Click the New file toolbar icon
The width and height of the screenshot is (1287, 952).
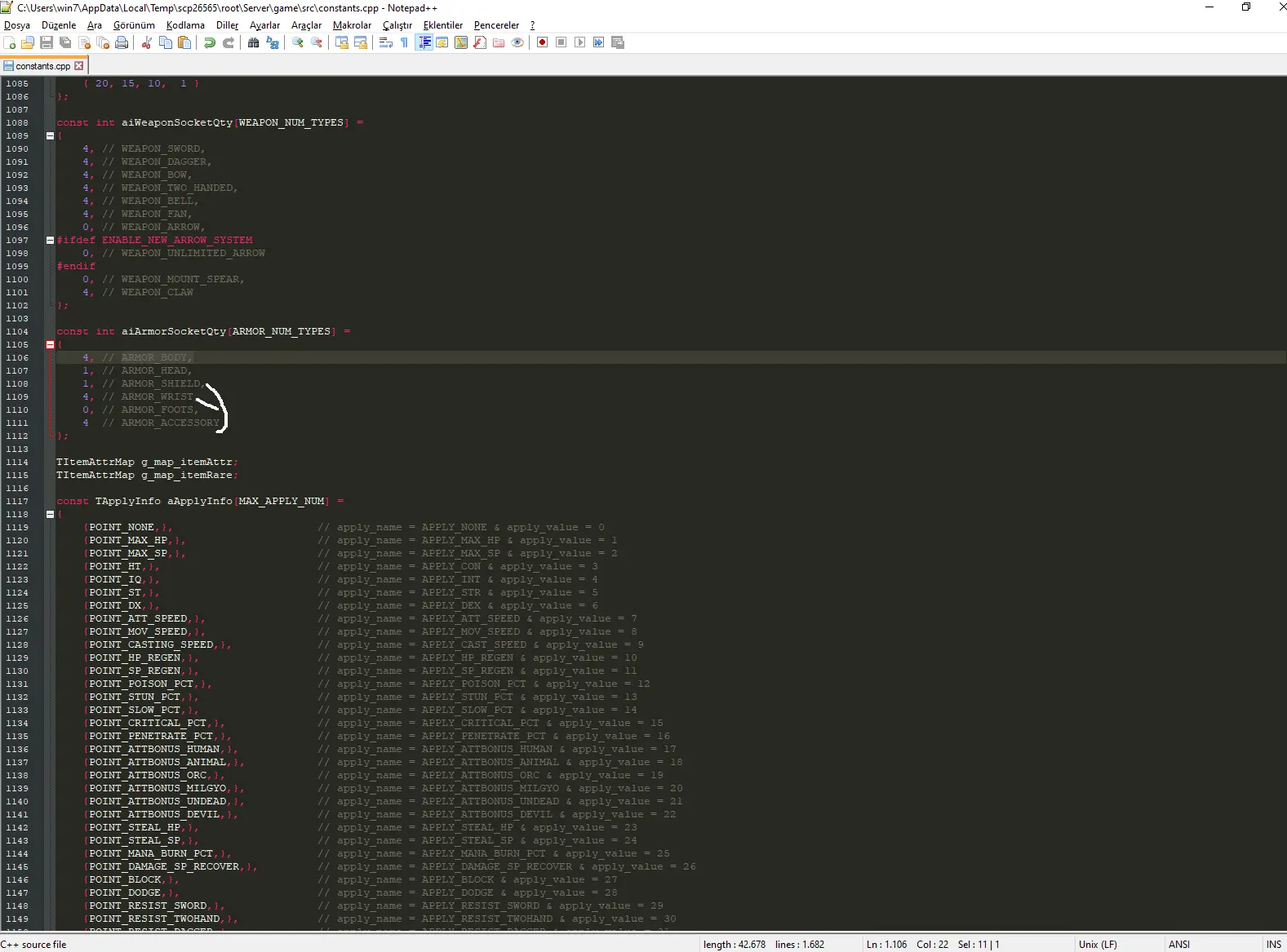(x=10, y=42)
